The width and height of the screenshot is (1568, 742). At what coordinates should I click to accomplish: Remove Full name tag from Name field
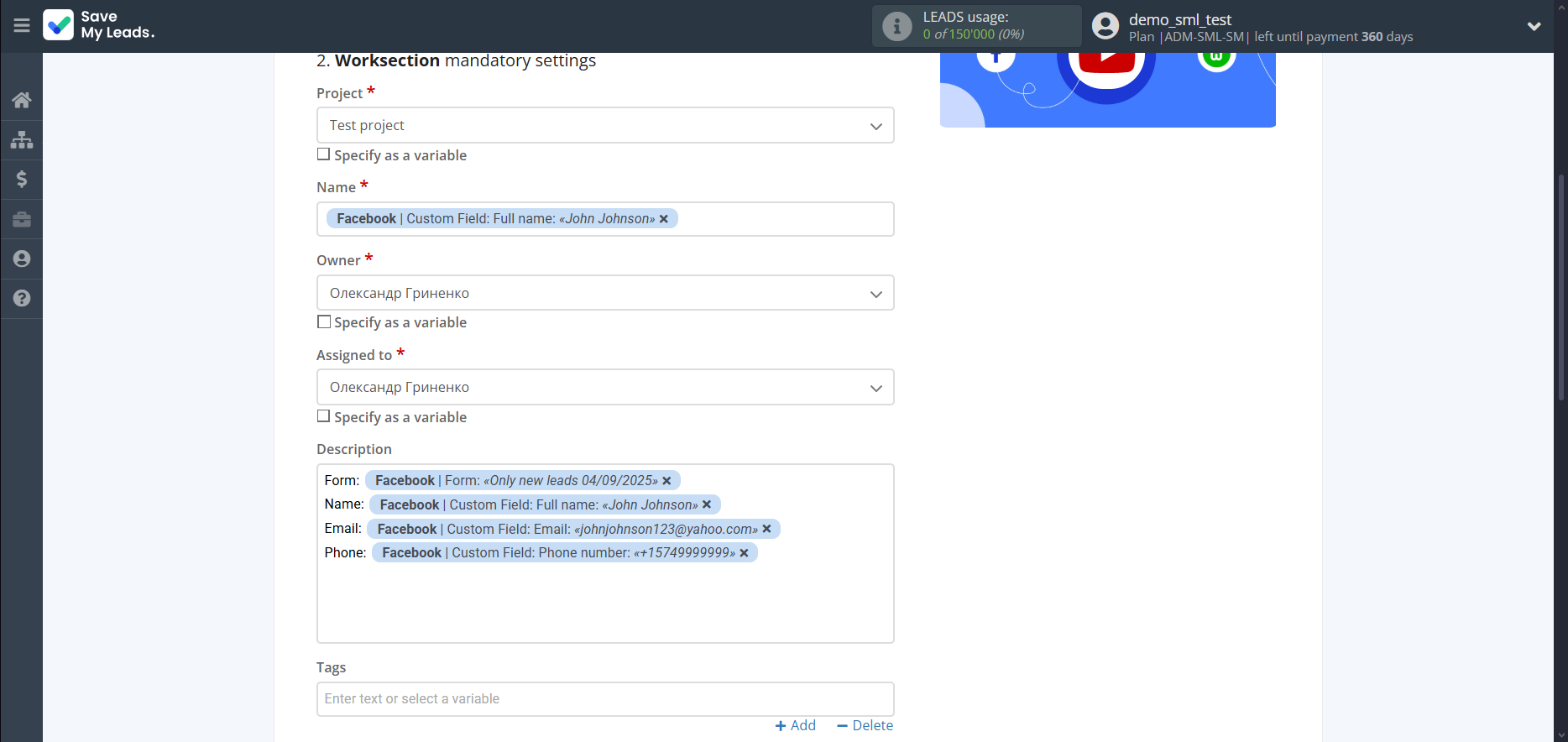664,219
